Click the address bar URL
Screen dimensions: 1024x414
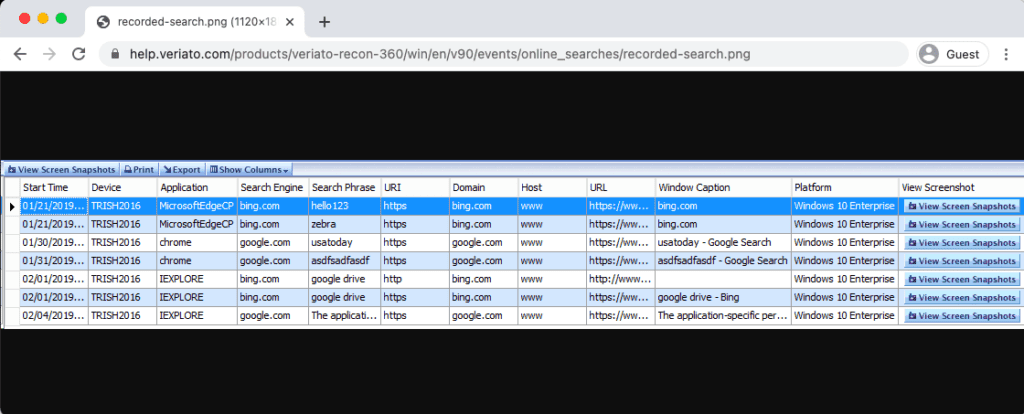pos(440,54)
